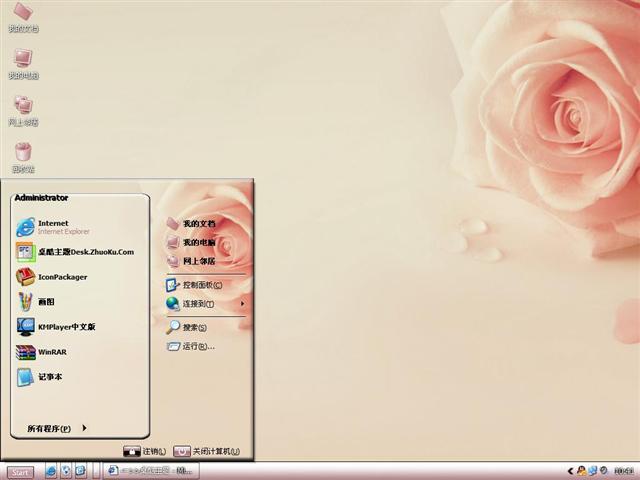
Task: Click 桌酷主题 Desk.ZhuoKu.Com shortcut
Action: point(80,252)
